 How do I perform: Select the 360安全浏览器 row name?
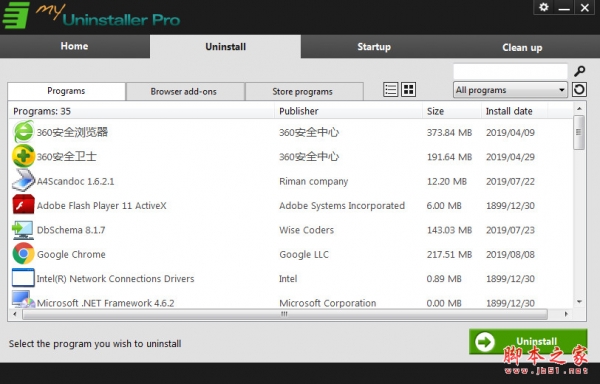[72, 132]
